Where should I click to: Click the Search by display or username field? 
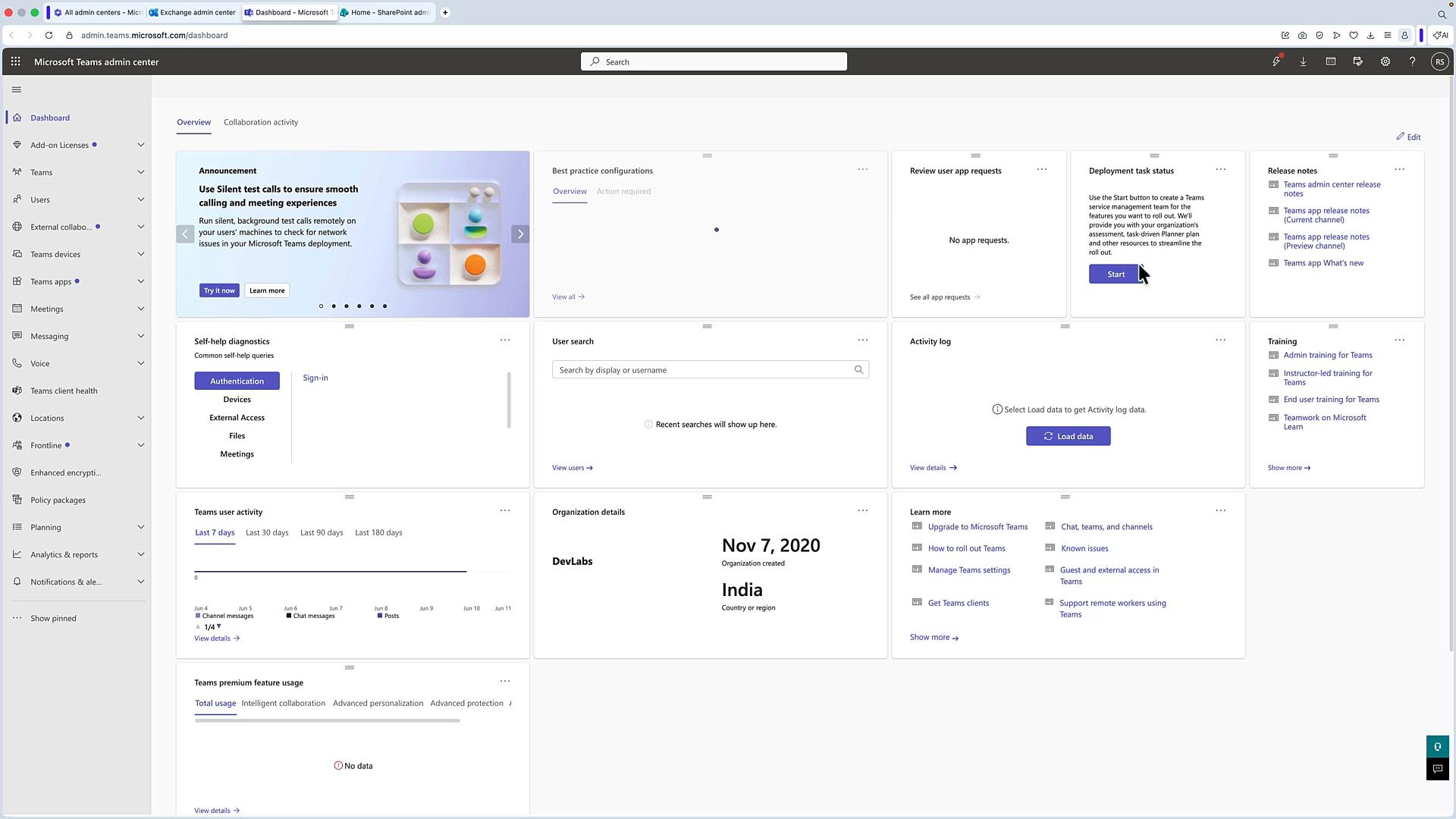pos(710,370)
